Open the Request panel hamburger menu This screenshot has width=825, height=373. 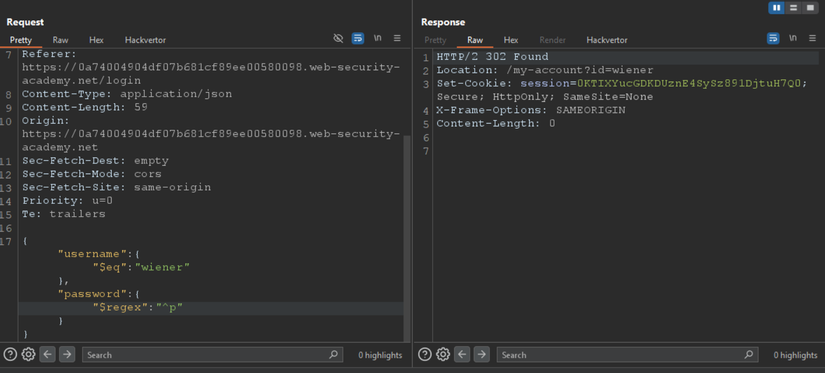coord(397,38)
